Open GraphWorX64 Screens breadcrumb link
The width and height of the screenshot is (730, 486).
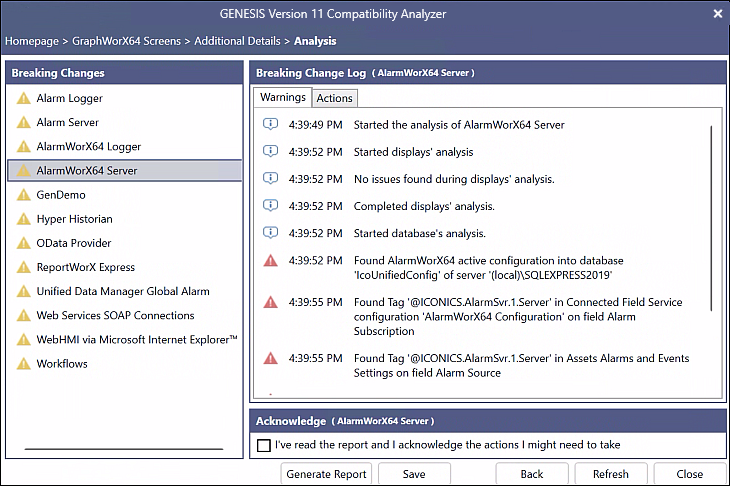[126, 41]
